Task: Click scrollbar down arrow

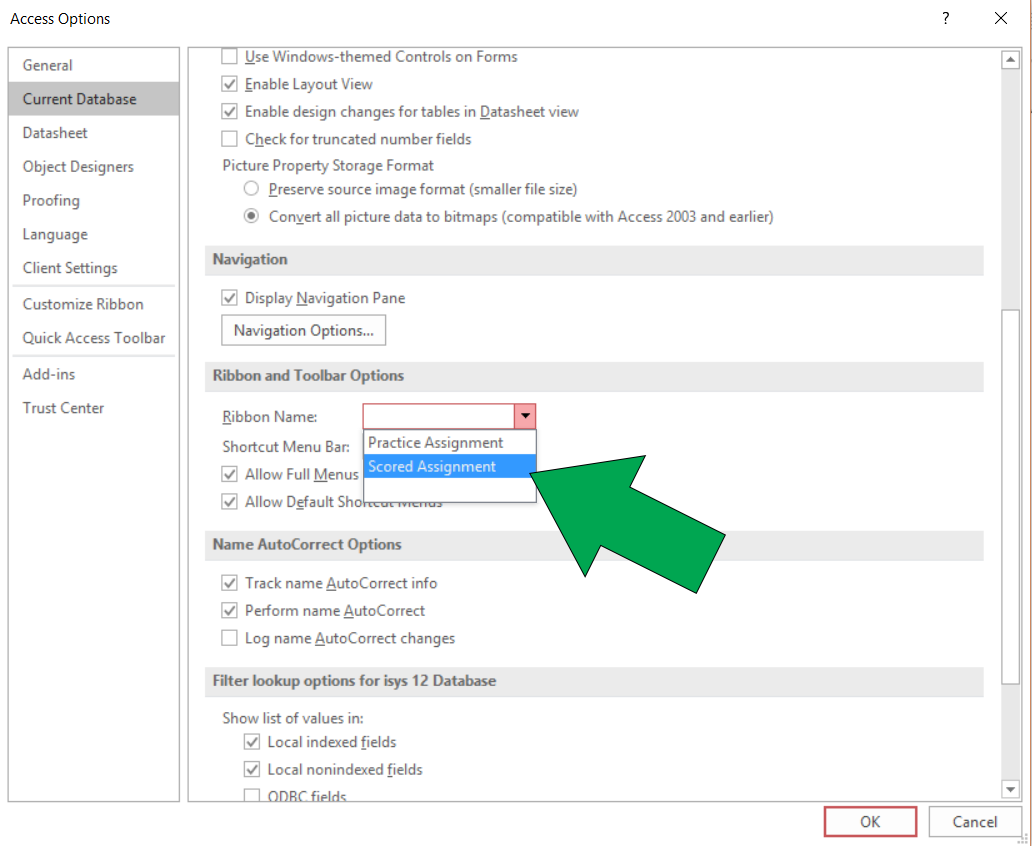Action: 1010,789
